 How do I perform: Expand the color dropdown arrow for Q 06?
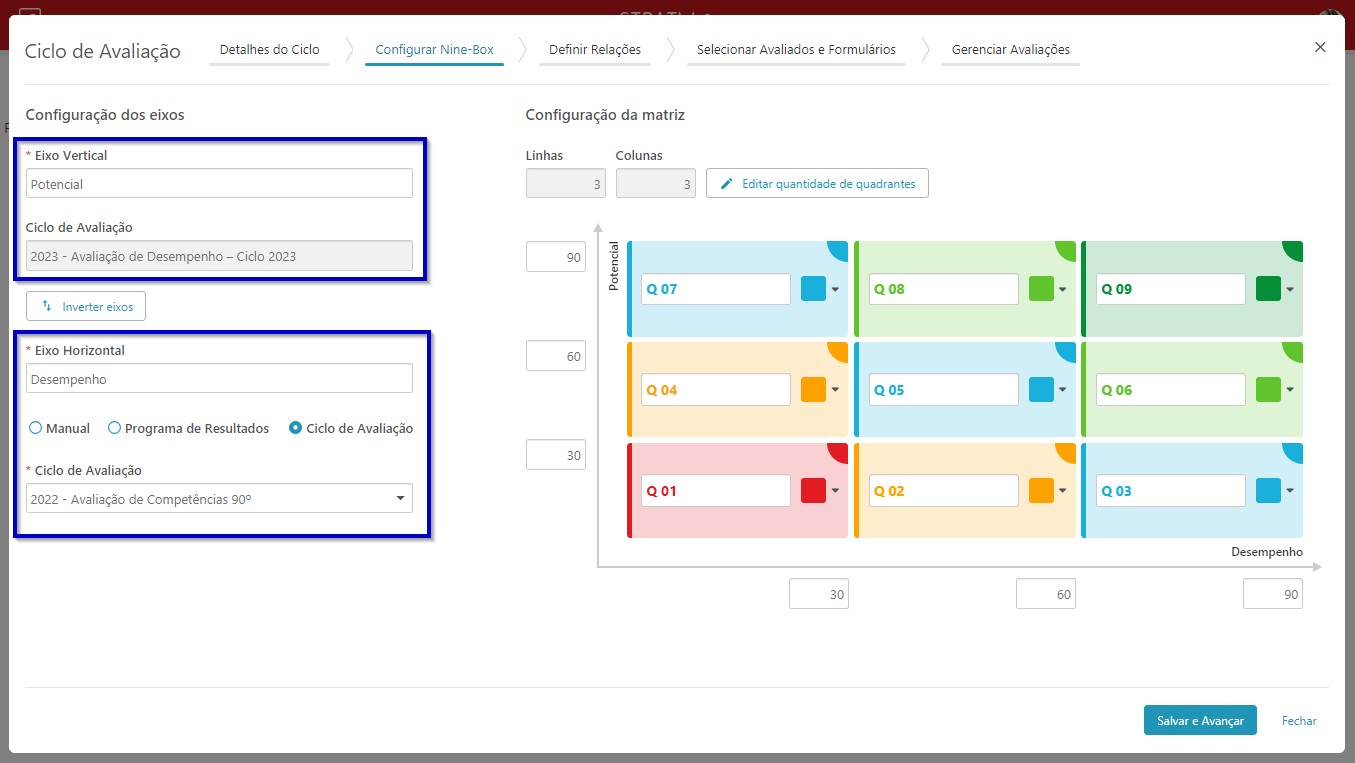pyautogui.click(x=1290, y=390)
